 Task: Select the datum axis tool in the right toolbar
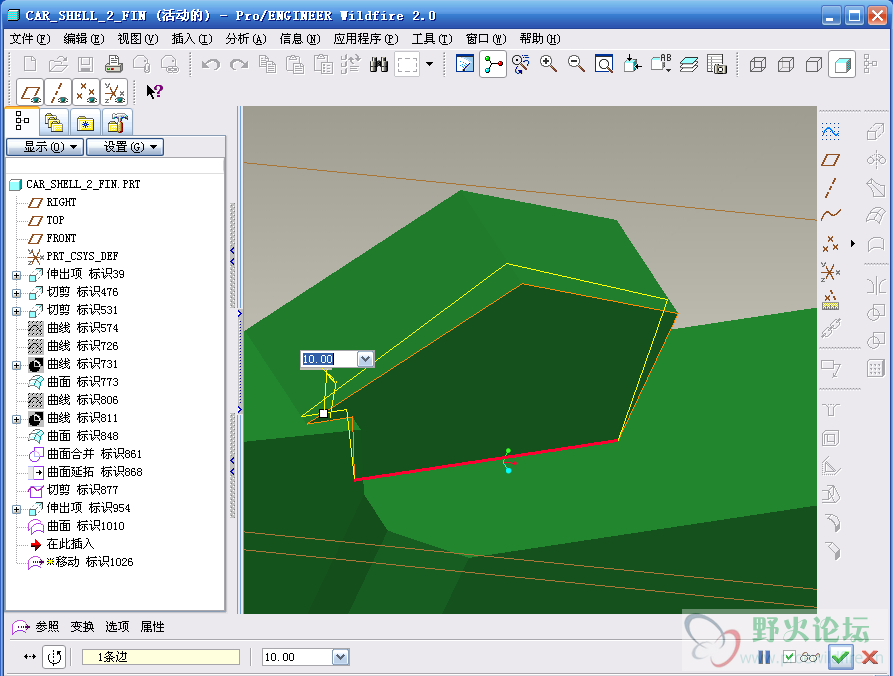click(x=830, y=187)
